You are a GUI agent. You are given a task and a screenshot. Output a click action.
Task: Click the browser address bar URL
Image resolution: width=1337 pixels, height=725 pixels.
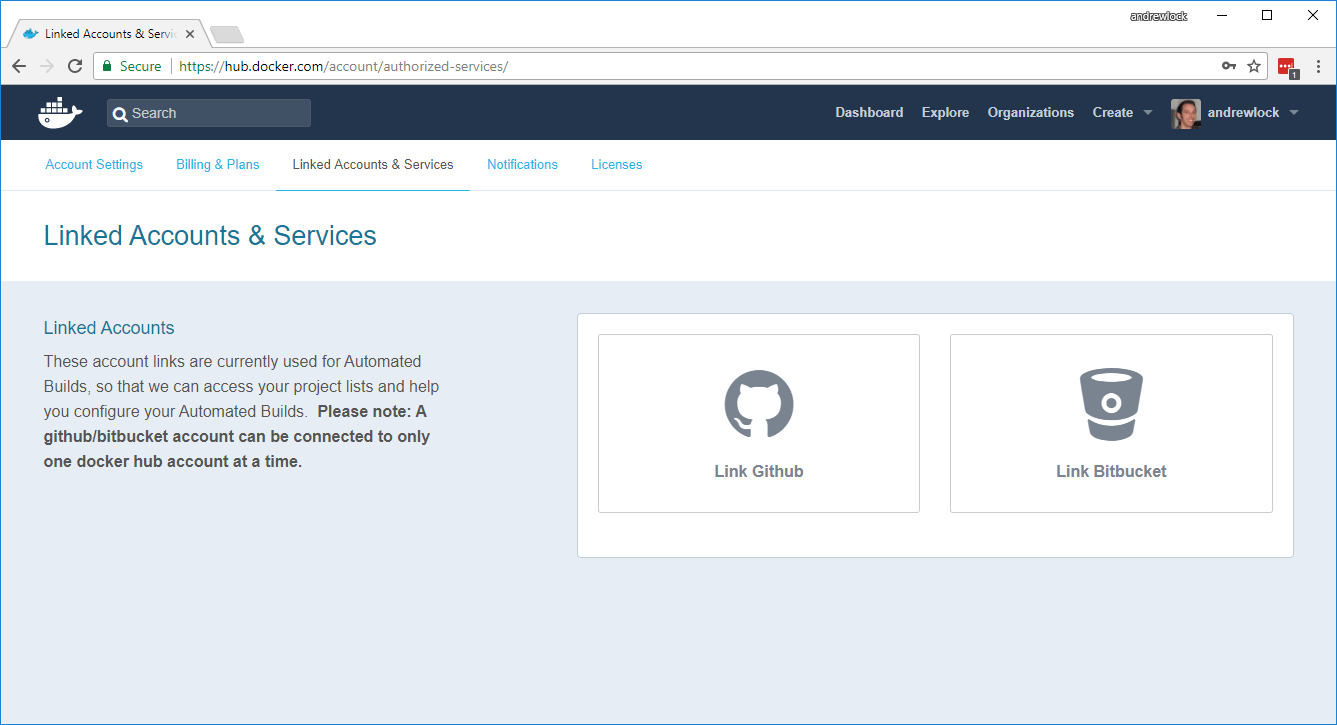(x=344, y=66)
